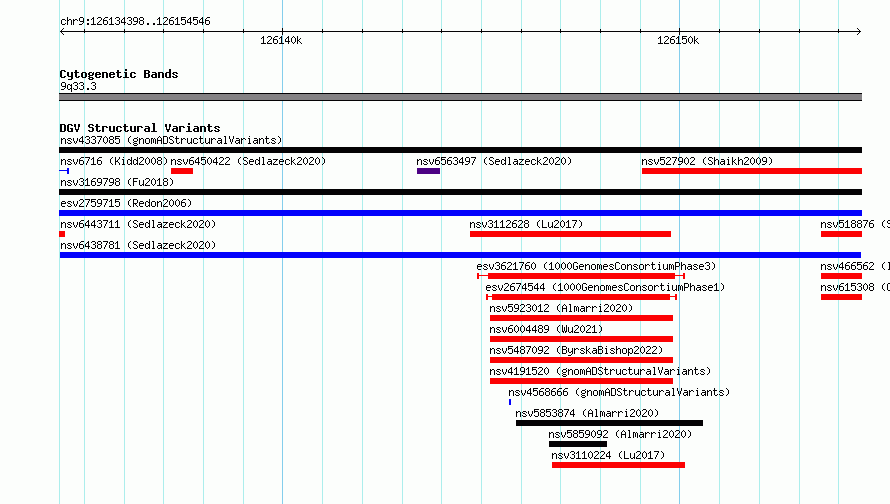Select the red bar under nsv466562
Image resolution: width=890 pixels, height=504 pixels.
click(x=841, y=276)
